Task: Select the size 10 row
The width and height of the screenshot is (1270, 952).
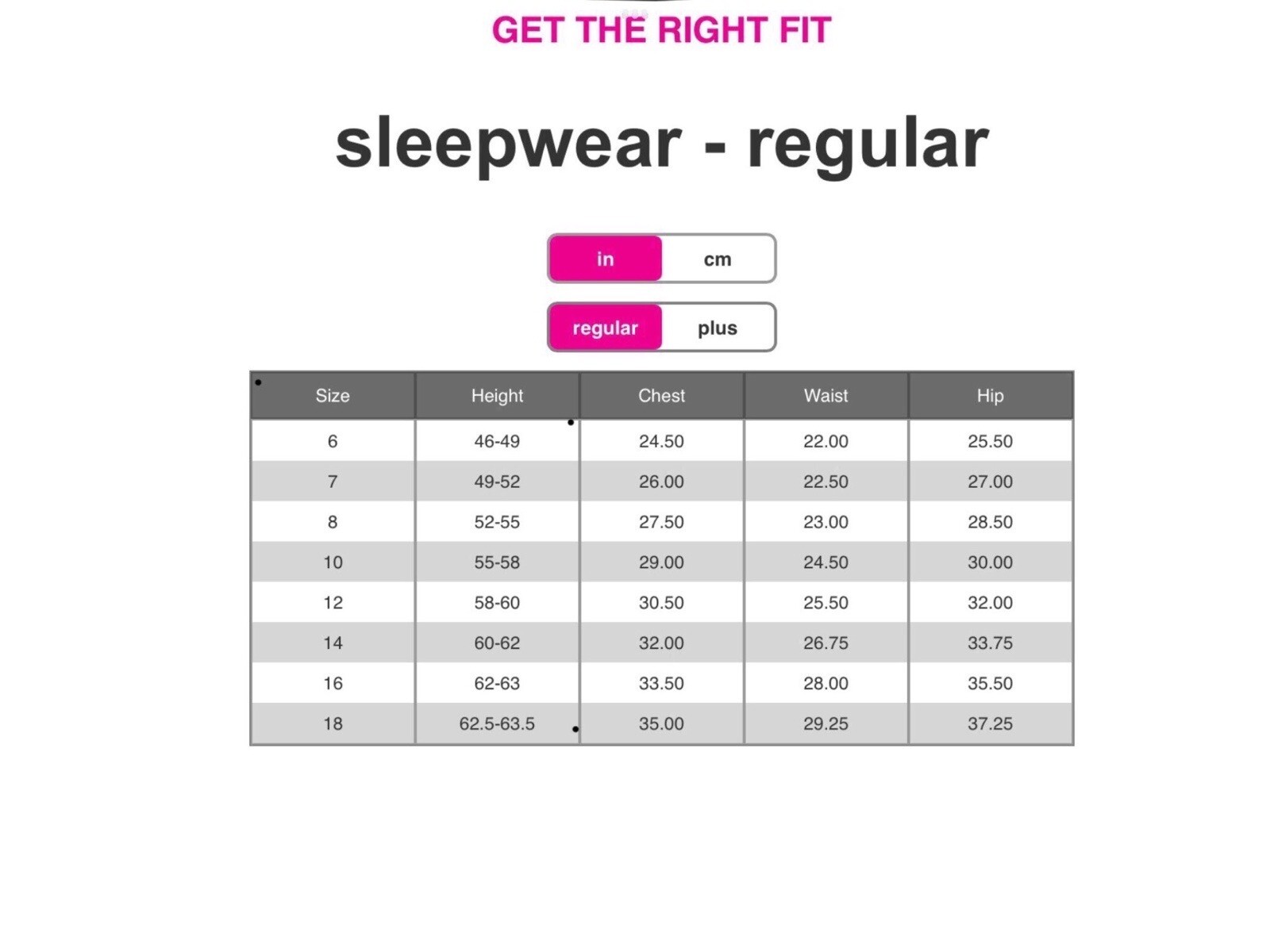Action: point(662,562)
